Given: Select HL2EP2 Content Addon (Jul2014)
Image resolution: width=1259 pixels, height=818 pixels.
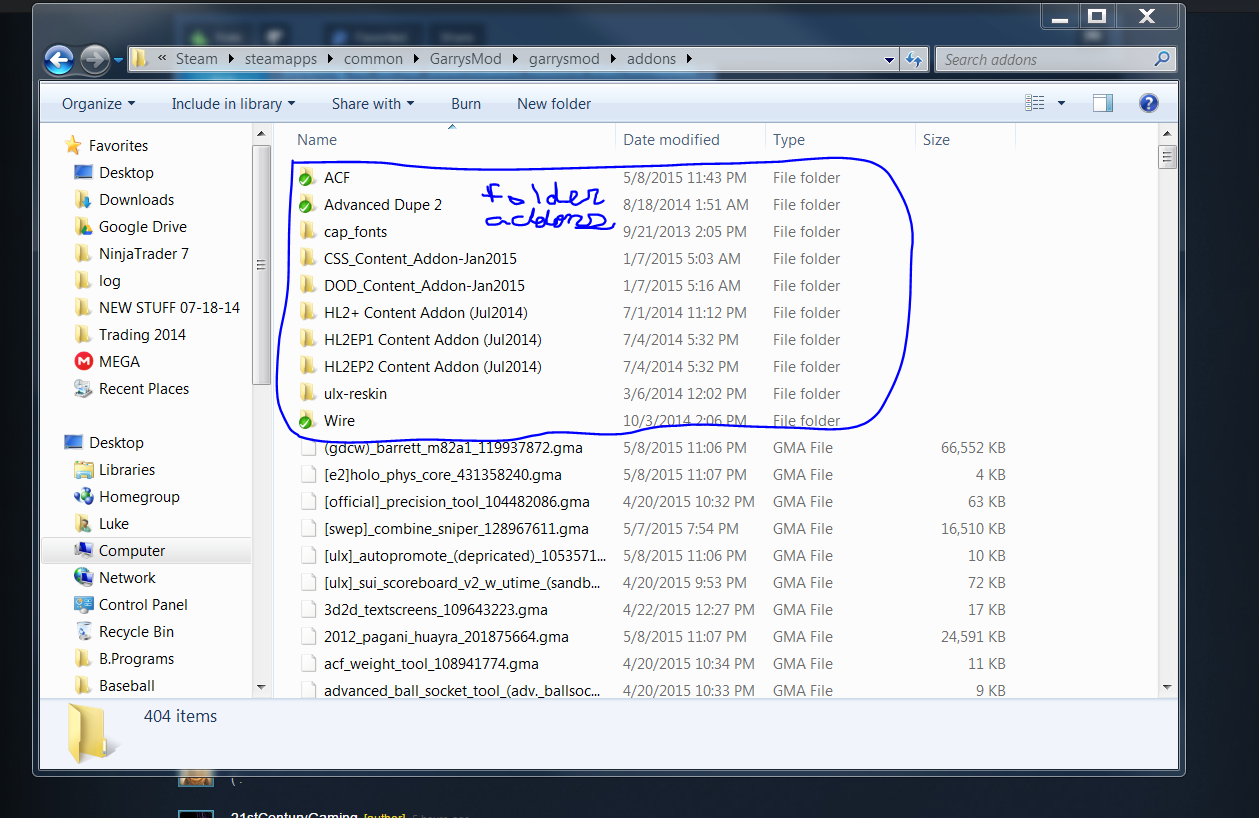Looking at the screenshot, I should [432, 367].
